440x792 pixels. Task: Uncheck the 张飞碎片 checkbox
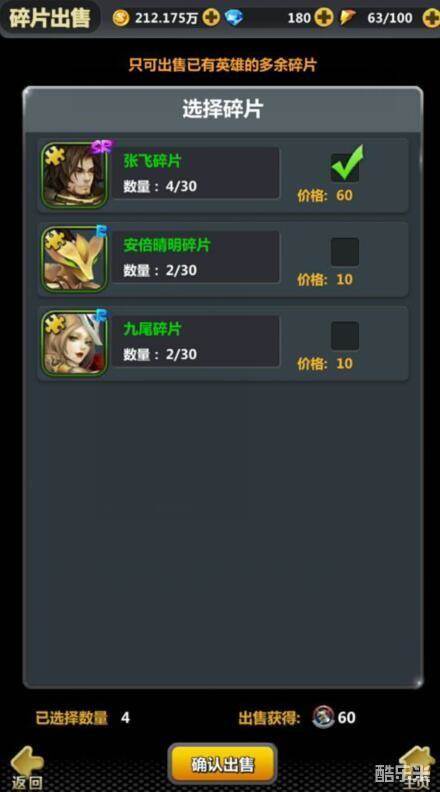pyautogui.click(x=346, y=167)
